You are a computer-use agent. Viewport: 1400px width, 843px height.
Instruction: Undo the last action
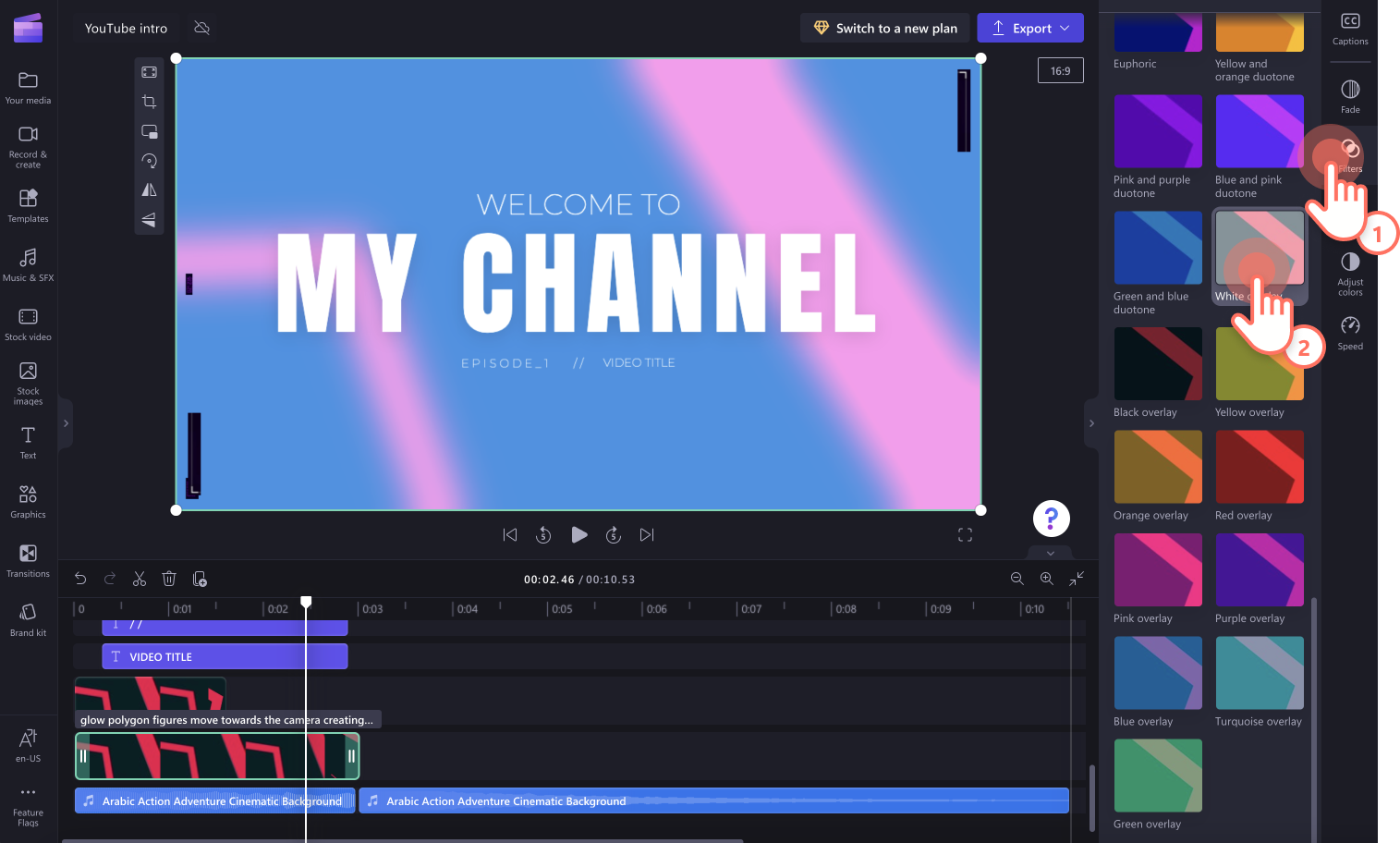[x=80, y=579]
